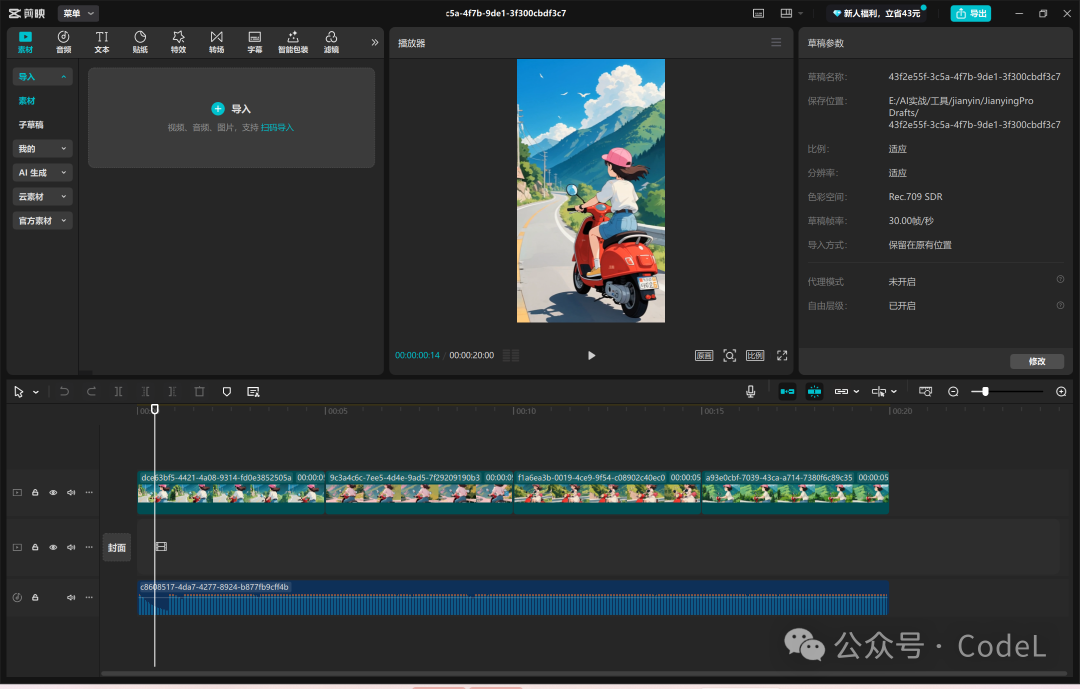Click the 修改 modify button
1080x689 pixels.
tap(1037, 361)
